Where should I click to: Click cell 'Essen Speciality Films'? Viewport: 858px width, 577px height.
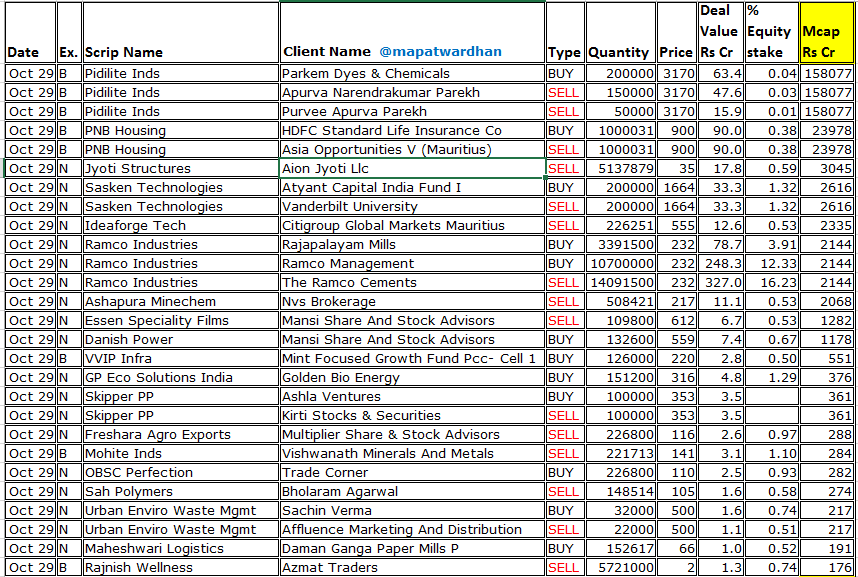(181, 320)
